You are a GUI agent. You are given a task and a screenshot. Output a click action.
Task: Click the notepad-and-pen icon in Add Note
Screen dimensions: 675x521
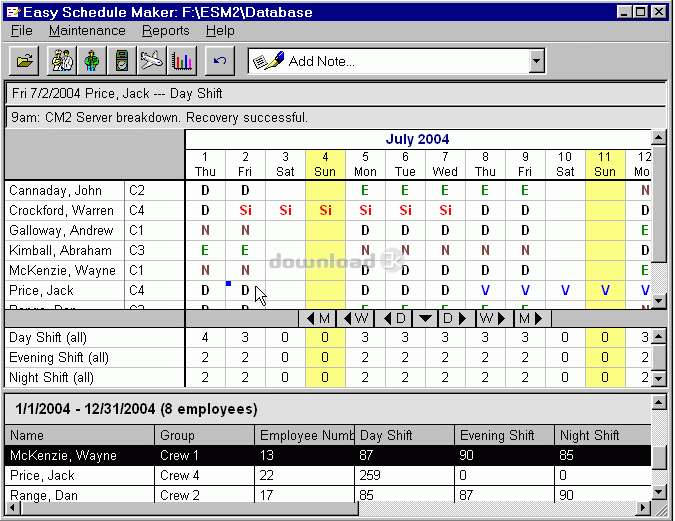(268, 61)
